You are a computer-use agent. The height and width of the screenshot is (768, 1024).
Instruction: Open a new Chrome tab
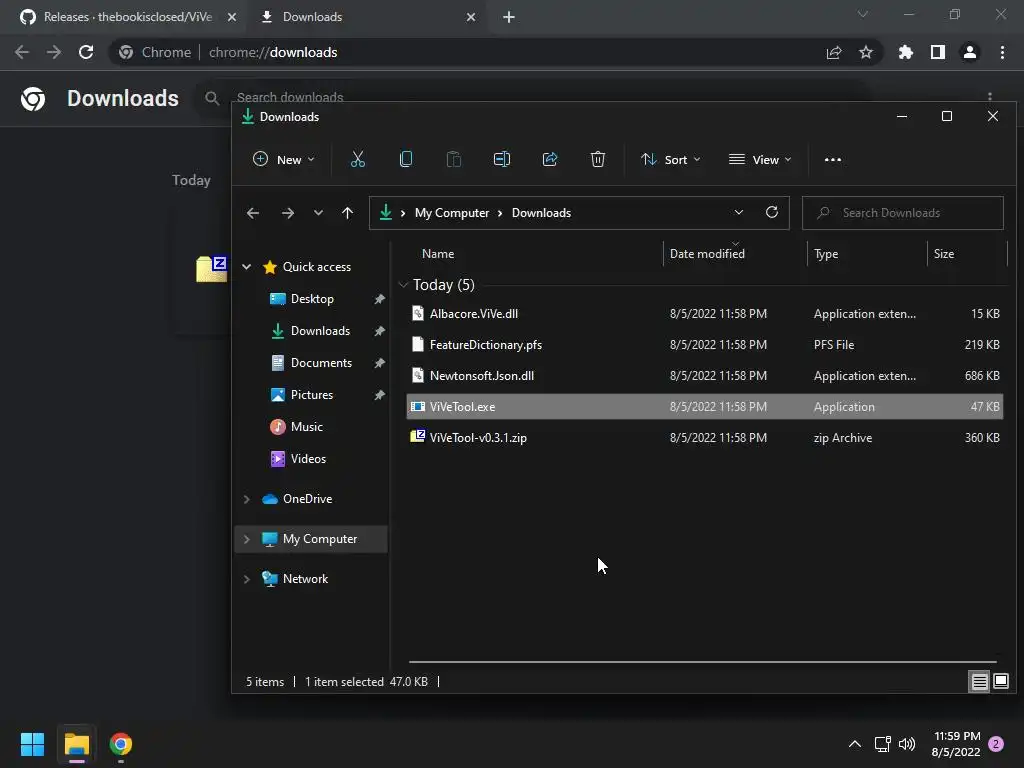[x=509, y=17]
